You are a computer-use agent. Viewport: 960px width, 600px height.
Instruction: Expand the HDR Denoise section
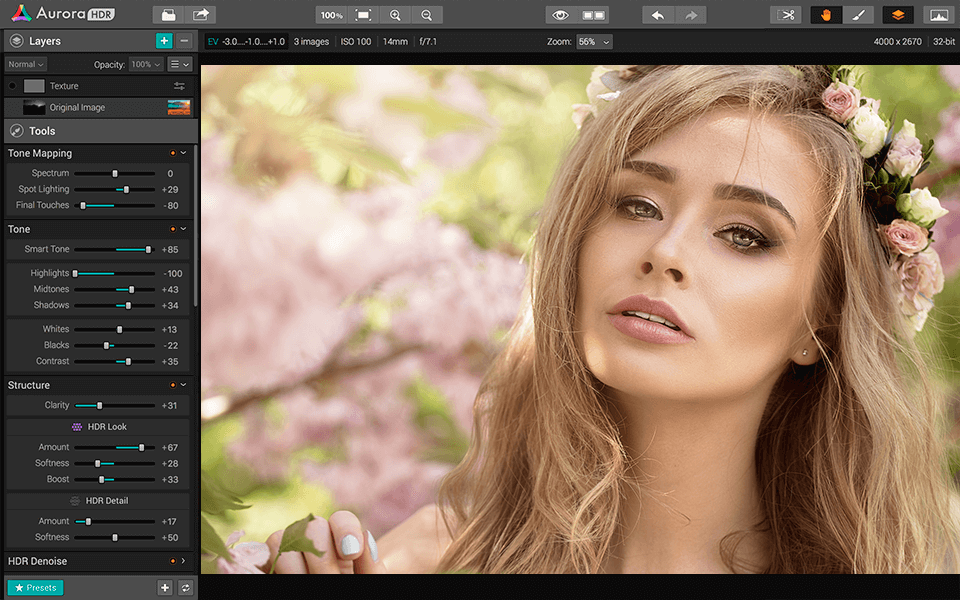click(183, 561)
